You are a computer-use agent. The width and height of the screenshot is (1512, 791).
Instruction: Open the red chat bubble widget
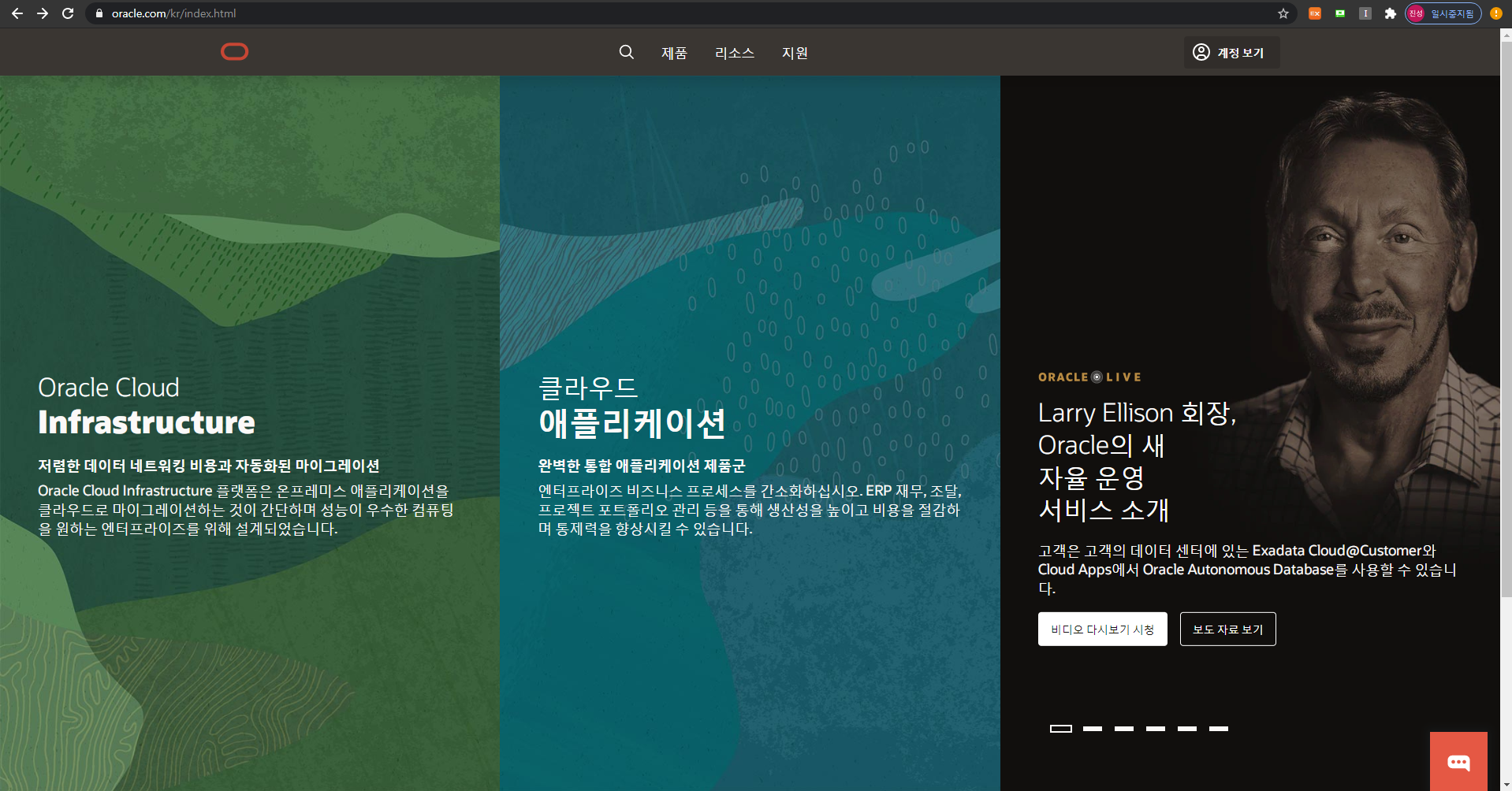(x=1458, y=761)
